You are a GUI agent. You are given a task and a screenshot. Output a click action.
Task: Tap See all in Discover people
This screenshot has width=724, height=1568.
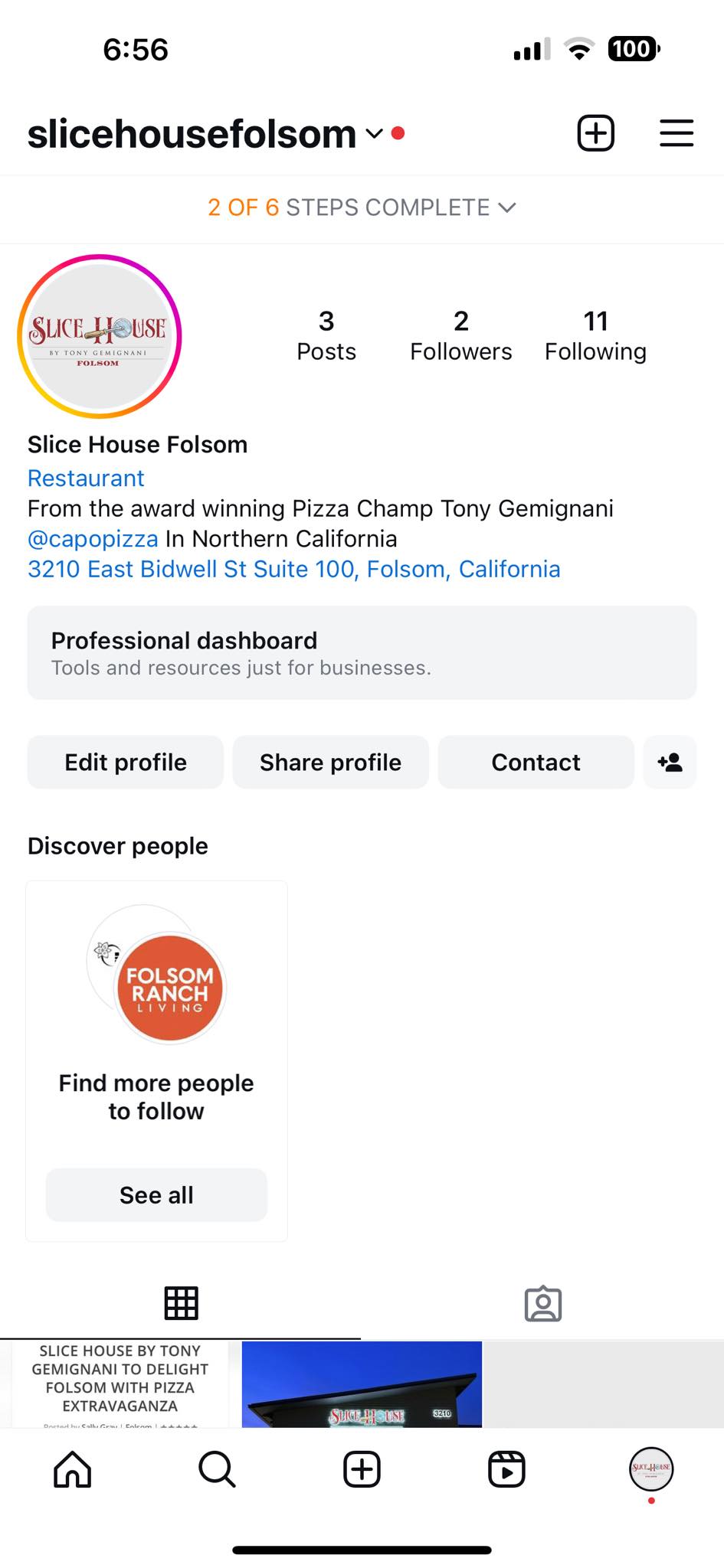tap(156, 1194)
